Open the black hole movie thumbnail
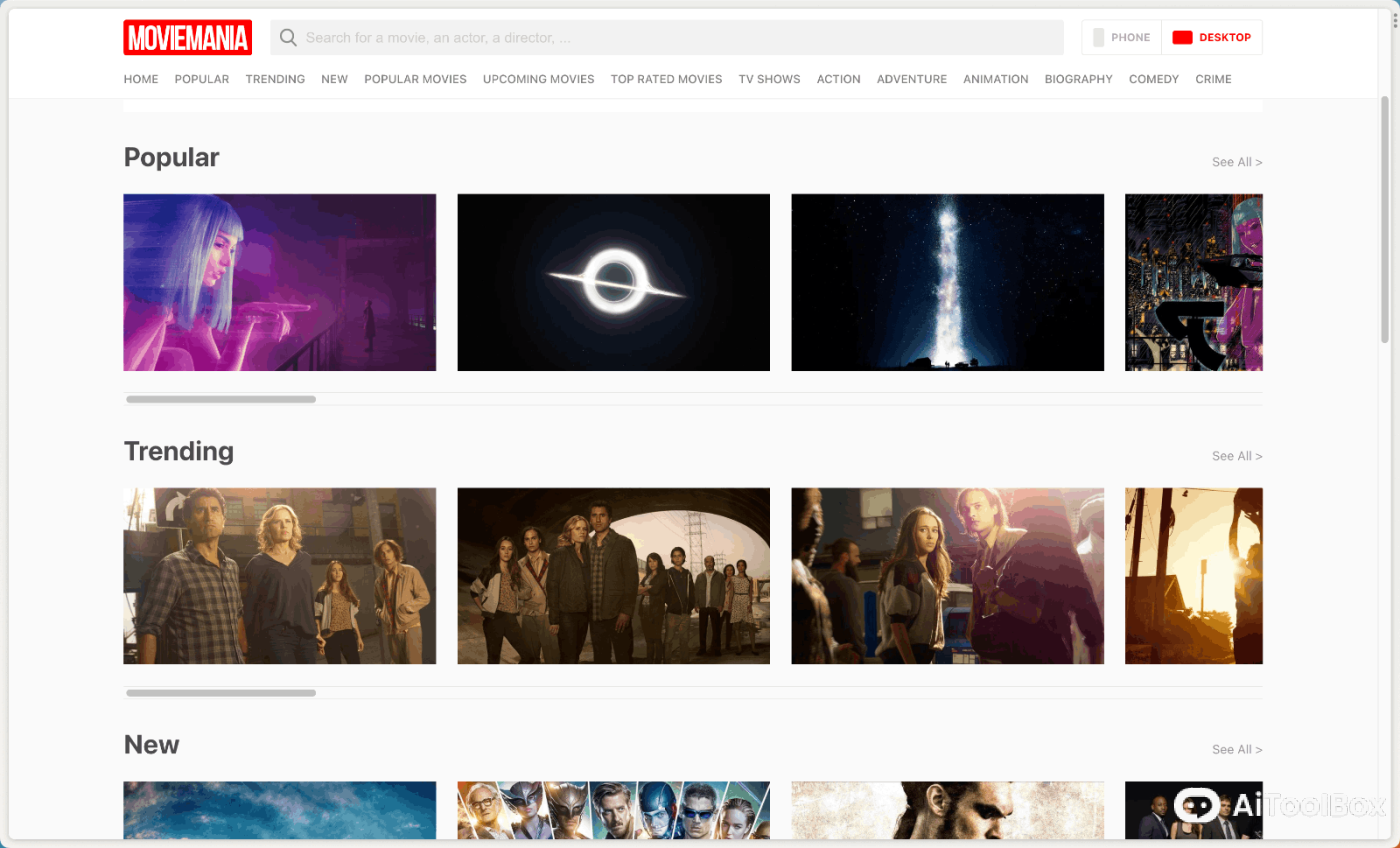Image resolution: width=1400 pixels, height=848 pixels. coord(613,282)
